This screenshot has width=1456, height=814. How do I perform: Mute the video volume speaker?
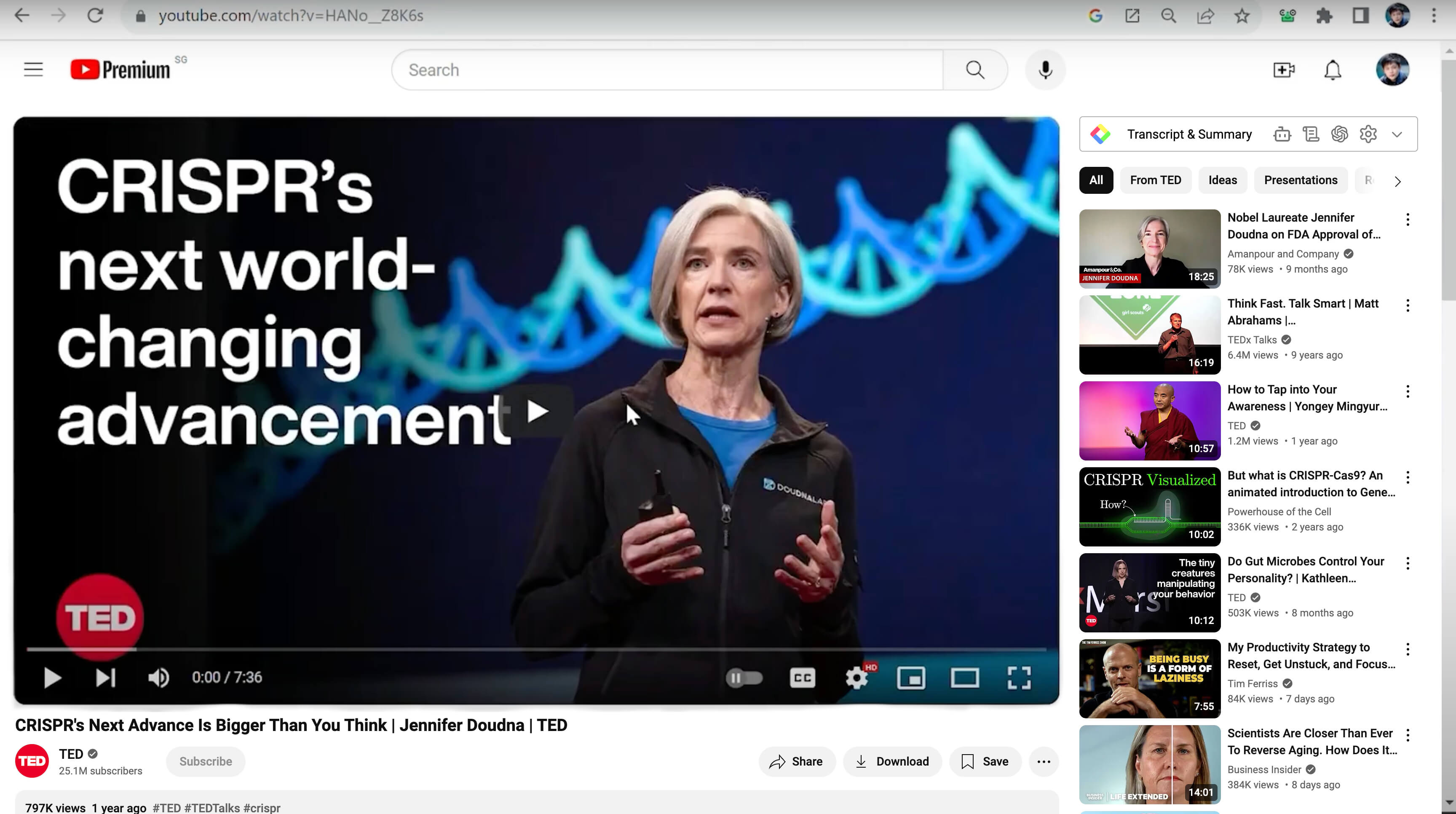(x=158, y=677)
